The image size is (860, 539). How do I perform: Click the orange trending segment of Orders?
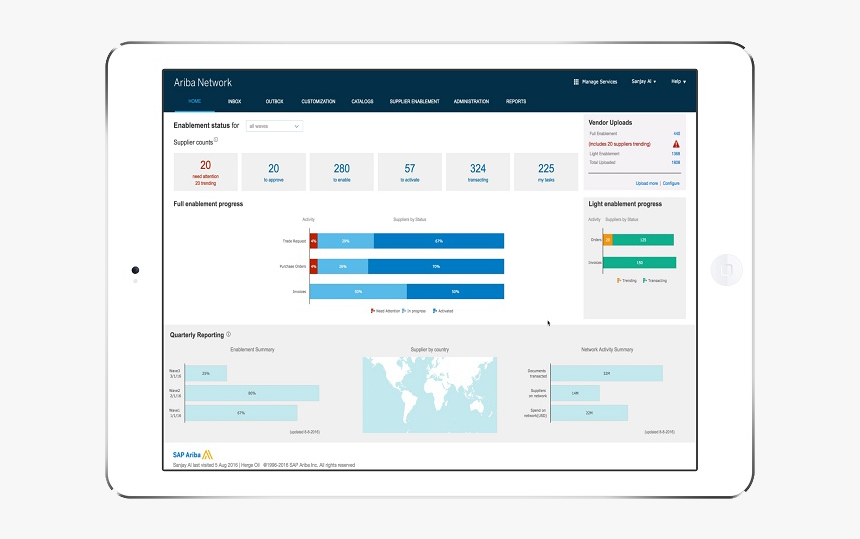608,240
